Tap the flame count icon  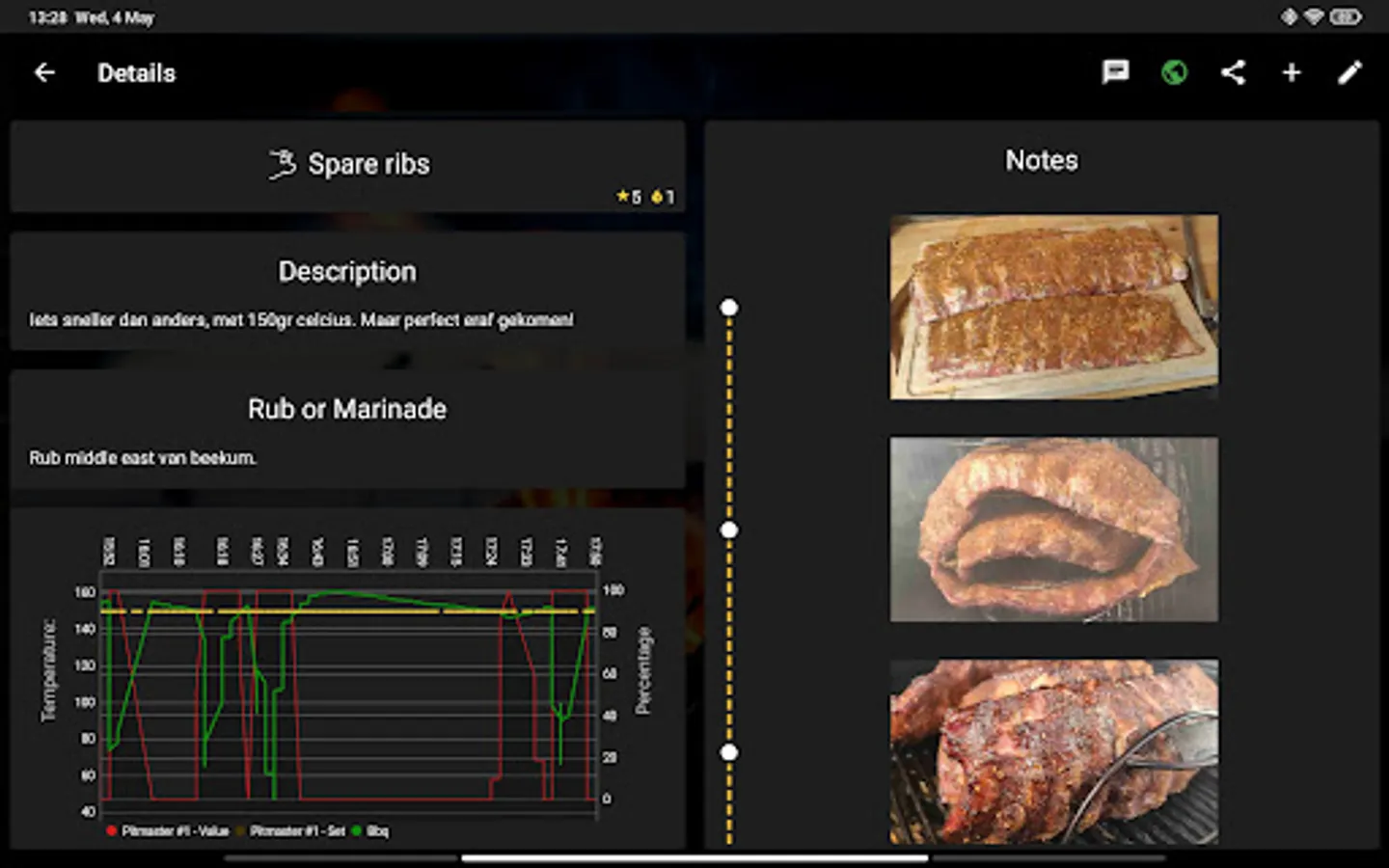[x=657, y=197]
